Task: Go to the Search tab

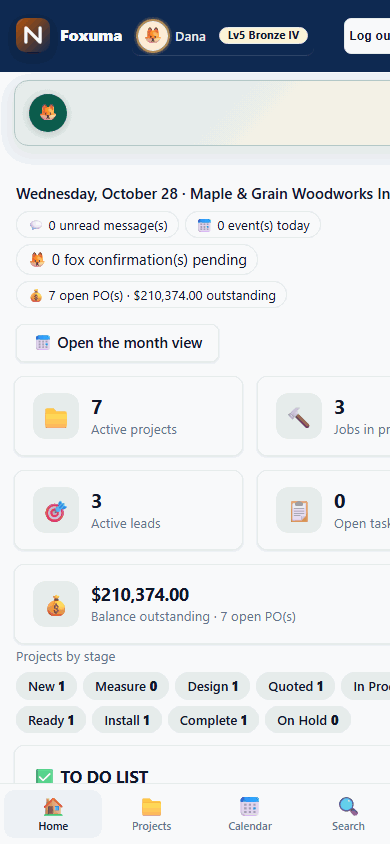Action: click(x=348, y=814)
